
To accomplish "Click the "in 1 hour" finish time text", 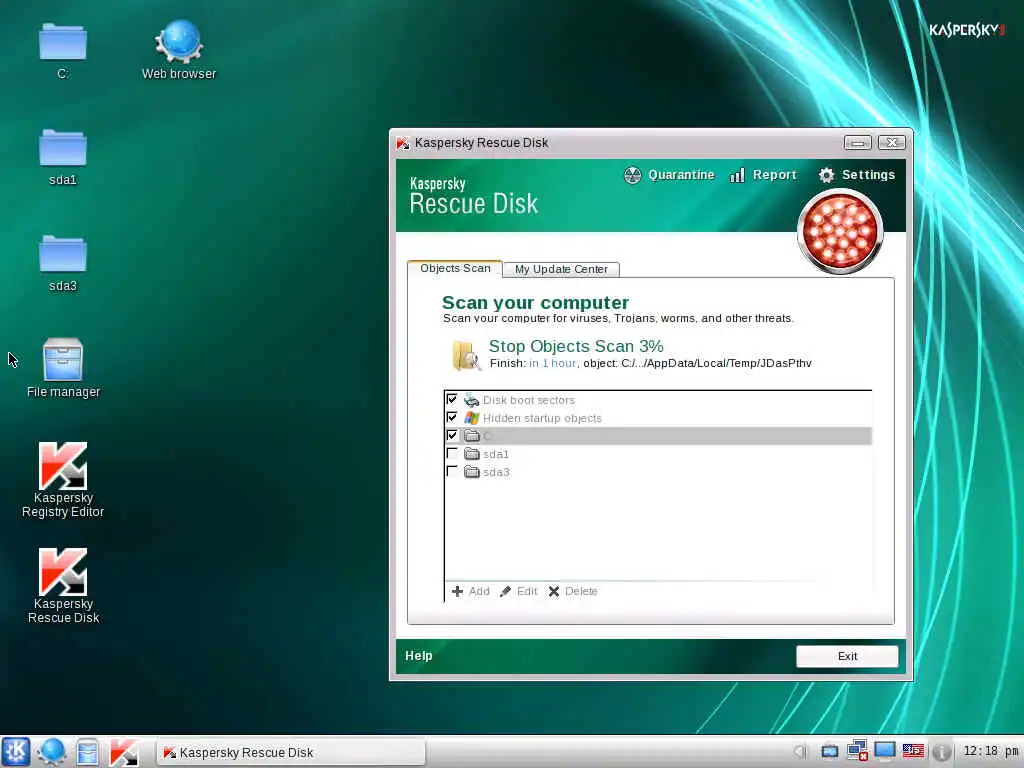I will [552, 363].
